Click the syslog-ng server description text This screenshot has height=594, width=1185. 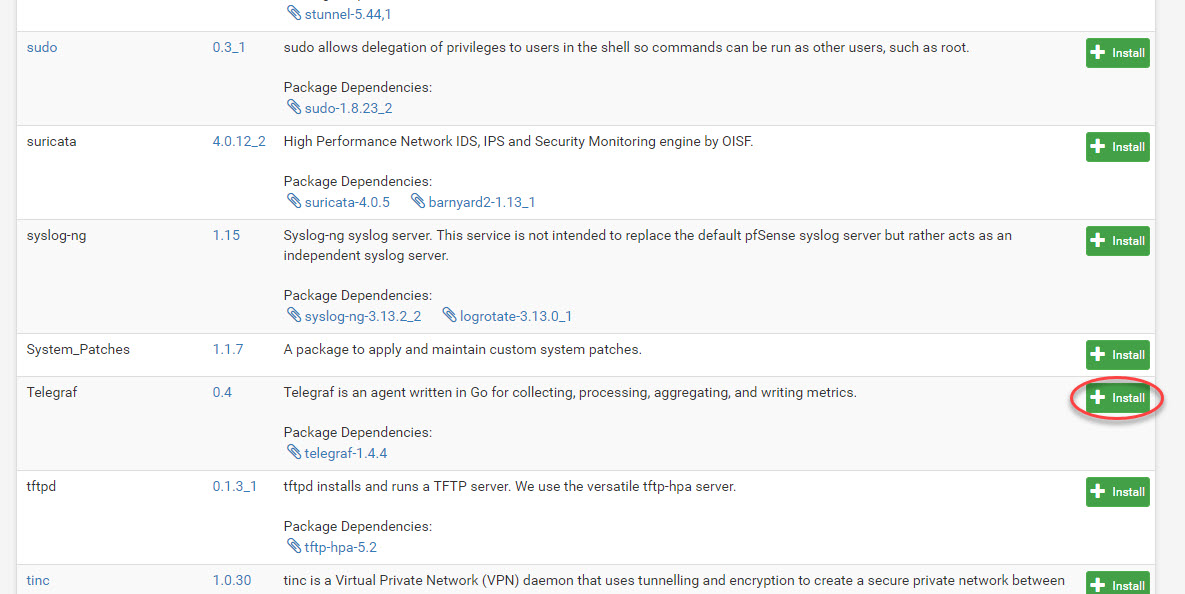[648, 246]
